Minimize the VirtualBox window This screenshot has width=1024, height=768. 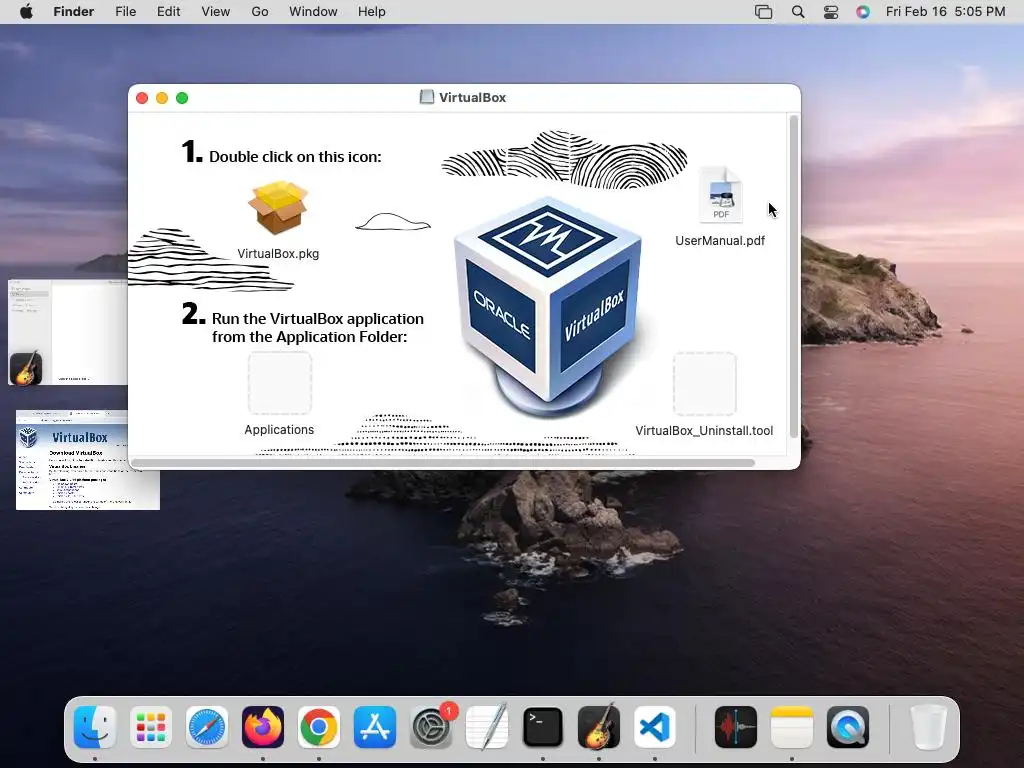pos(162,98)
